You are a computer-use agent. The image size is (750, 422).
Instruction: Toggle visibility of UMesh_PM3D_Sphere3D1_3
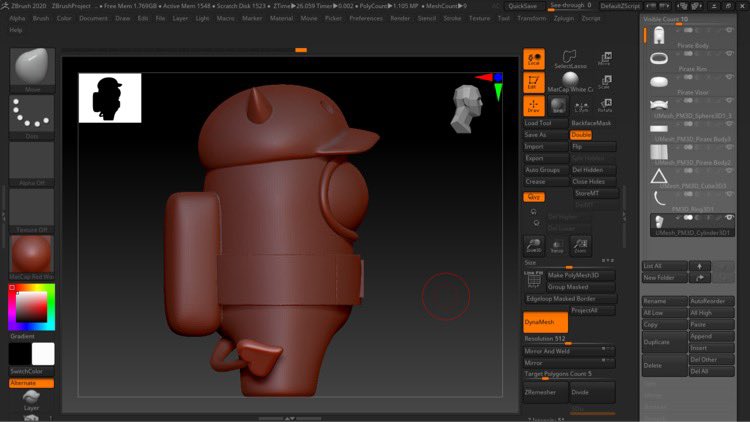click(x=729, y=100)
